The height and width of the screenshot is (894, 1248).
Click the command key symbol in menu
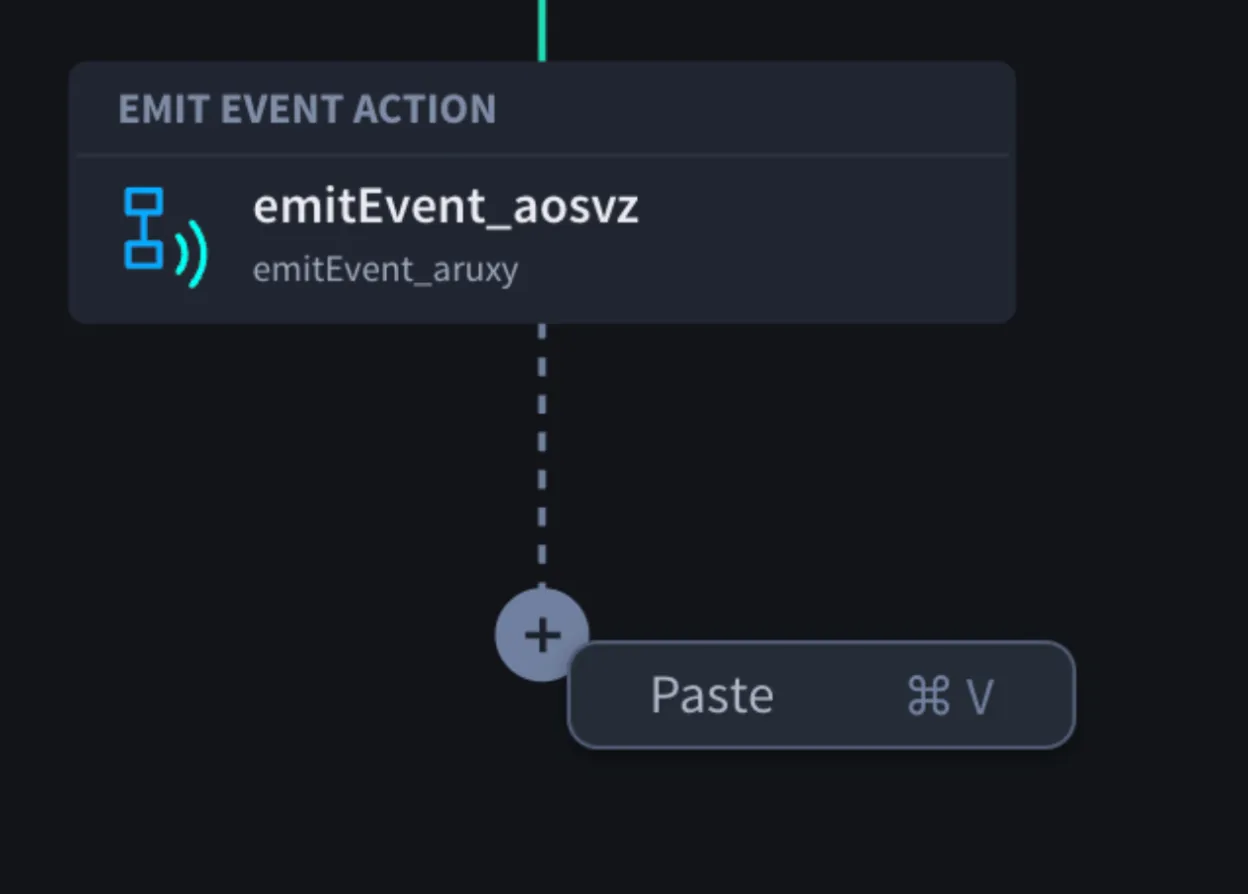(x=928, y=696)
